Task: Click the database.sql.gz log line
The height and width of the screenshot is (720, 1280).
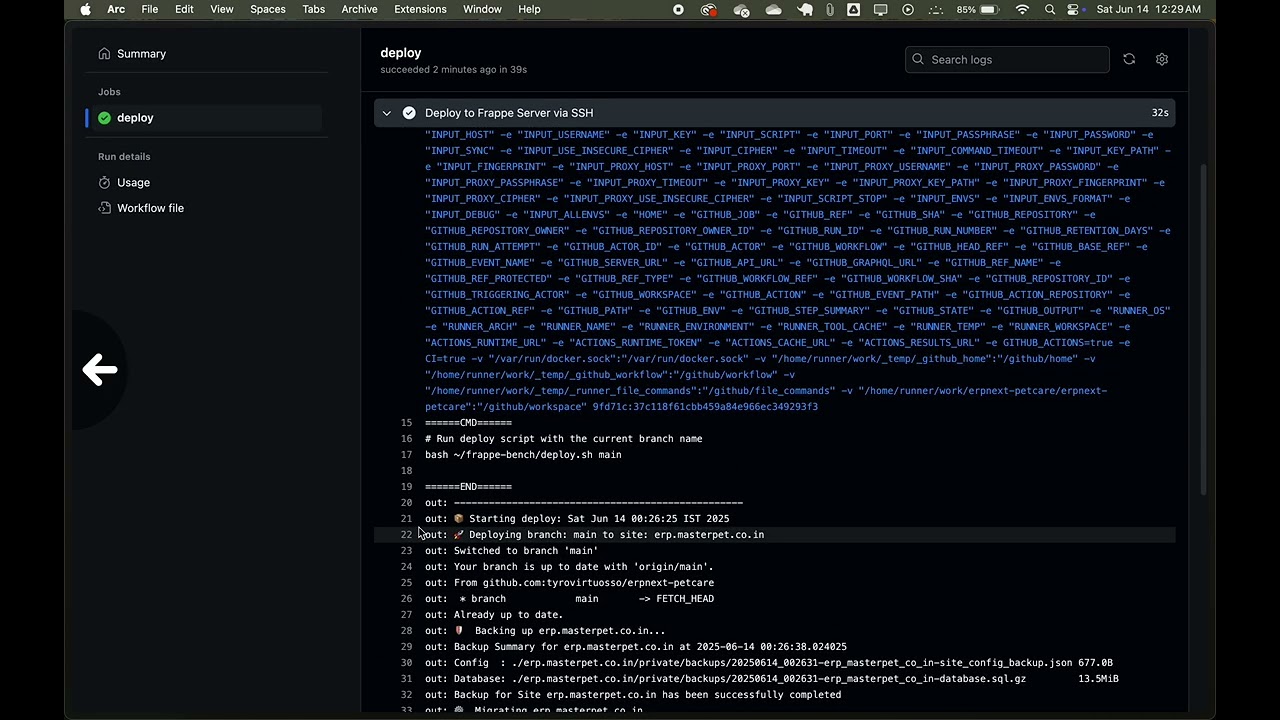Action: [774, 679]
